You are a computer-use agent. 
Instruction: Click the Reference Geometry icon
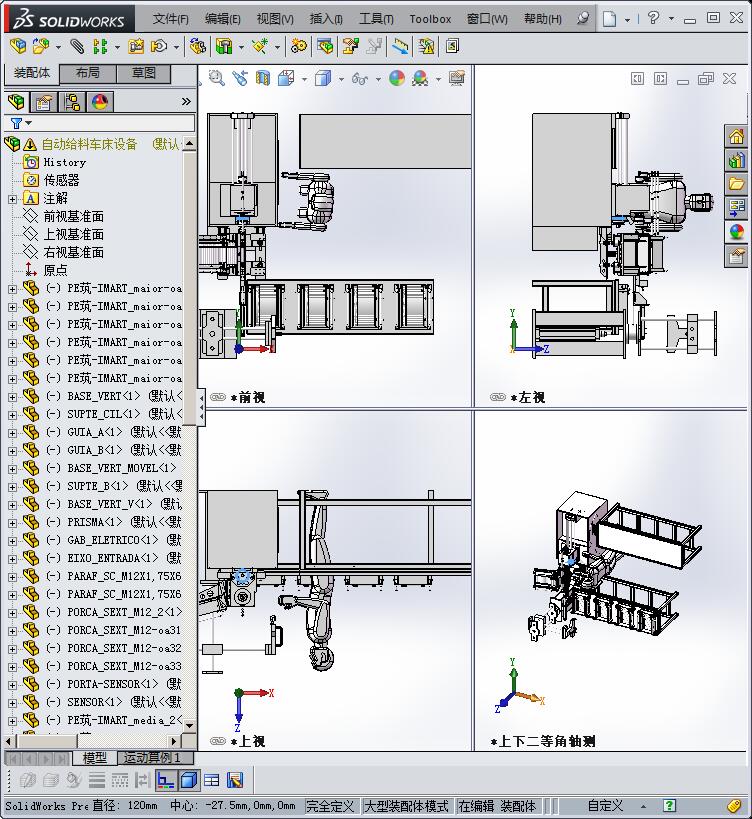point(260,46)
